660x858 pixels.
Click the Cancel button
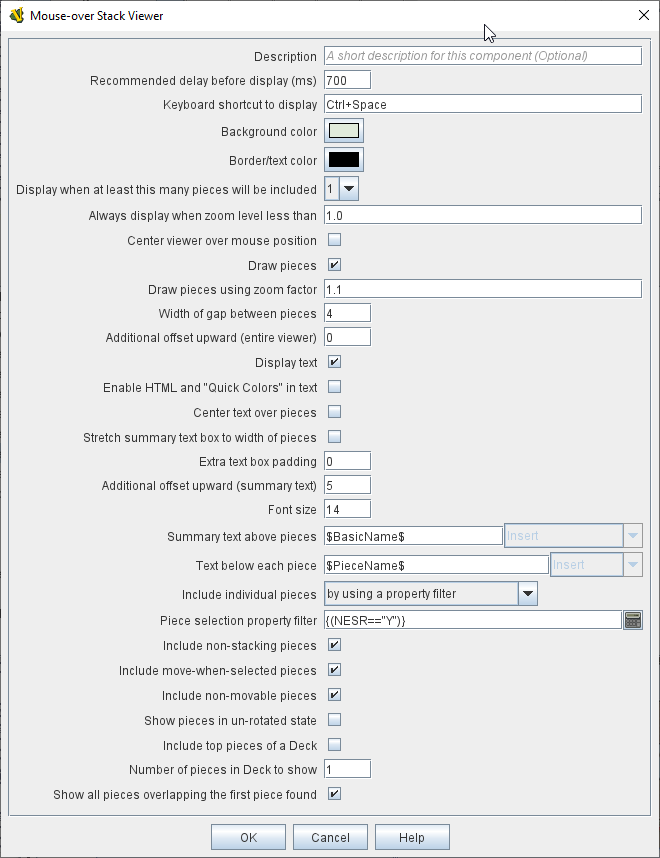tap(331, 837)
